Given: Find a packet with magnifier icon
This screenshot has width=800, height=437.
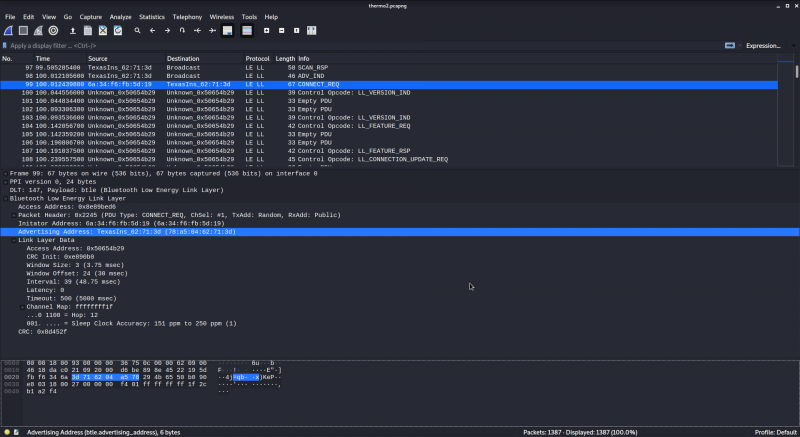Looking at the screenshot, I should 137,31.
